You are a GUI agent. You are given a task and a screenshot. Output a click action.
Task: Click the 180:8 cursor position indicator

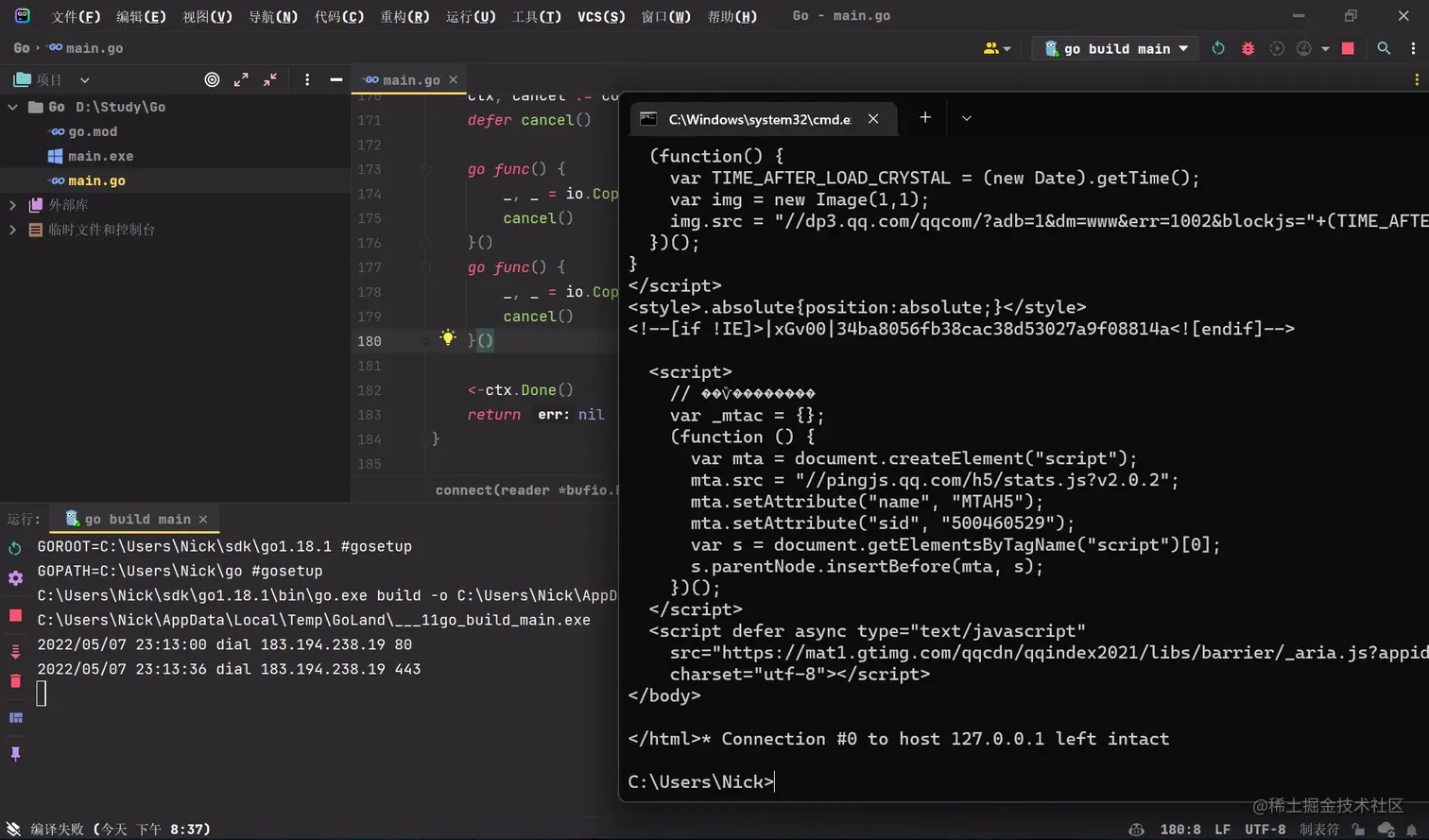(1180, 830)
